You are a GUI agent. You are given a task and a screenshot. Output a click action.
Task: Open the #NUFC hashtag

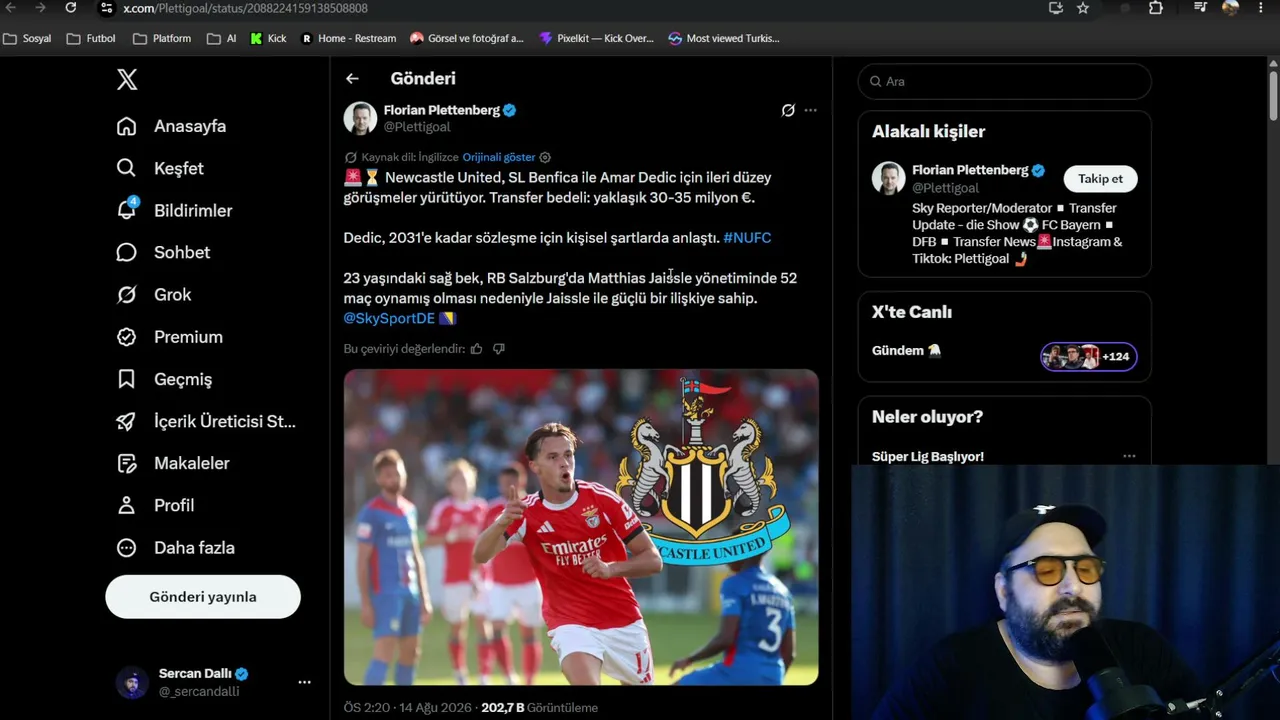tap(747, 238)
